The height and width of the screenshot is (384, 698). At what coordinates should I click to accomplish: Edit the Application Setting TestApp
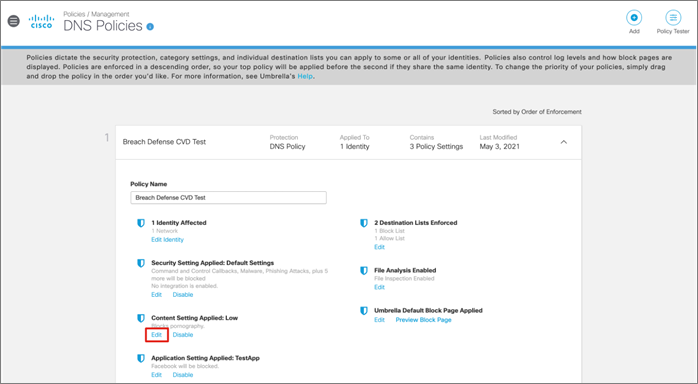(x=156, y=375)
